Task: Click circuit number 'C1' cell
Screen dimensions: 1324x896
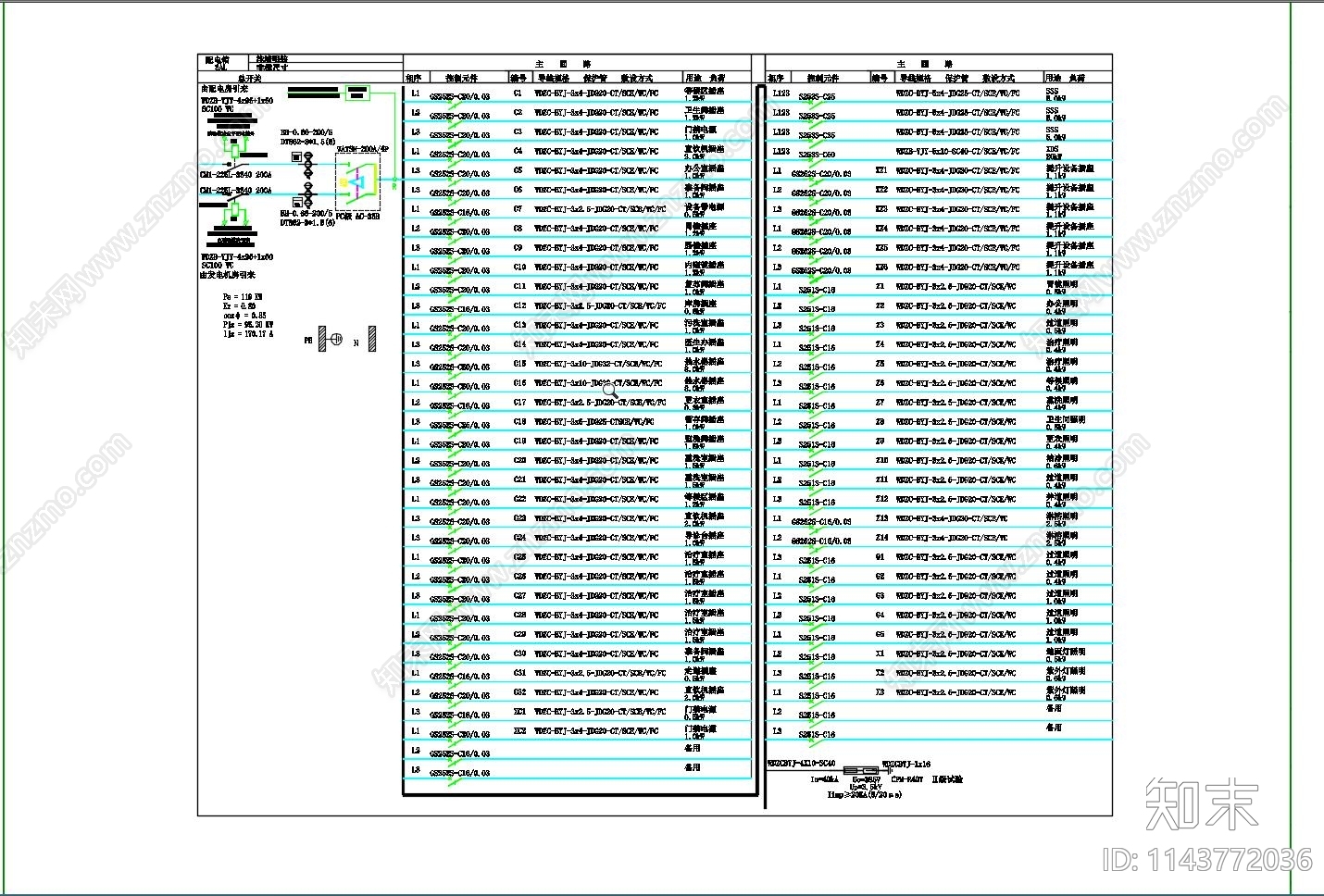Action: click(x=518, y=93)
